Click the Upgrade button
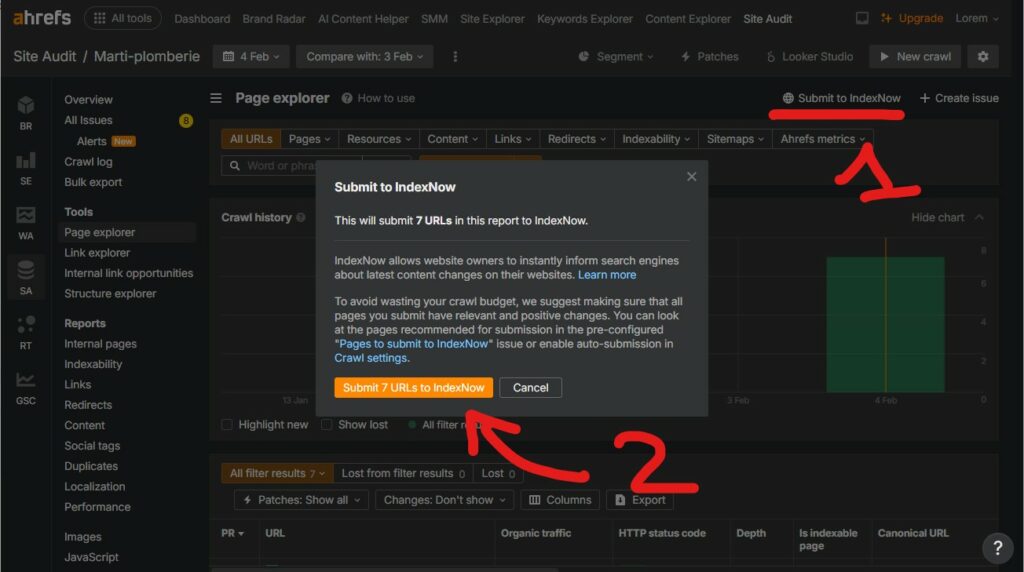Viewport: 1024px width, 572px height. [912, 18]
